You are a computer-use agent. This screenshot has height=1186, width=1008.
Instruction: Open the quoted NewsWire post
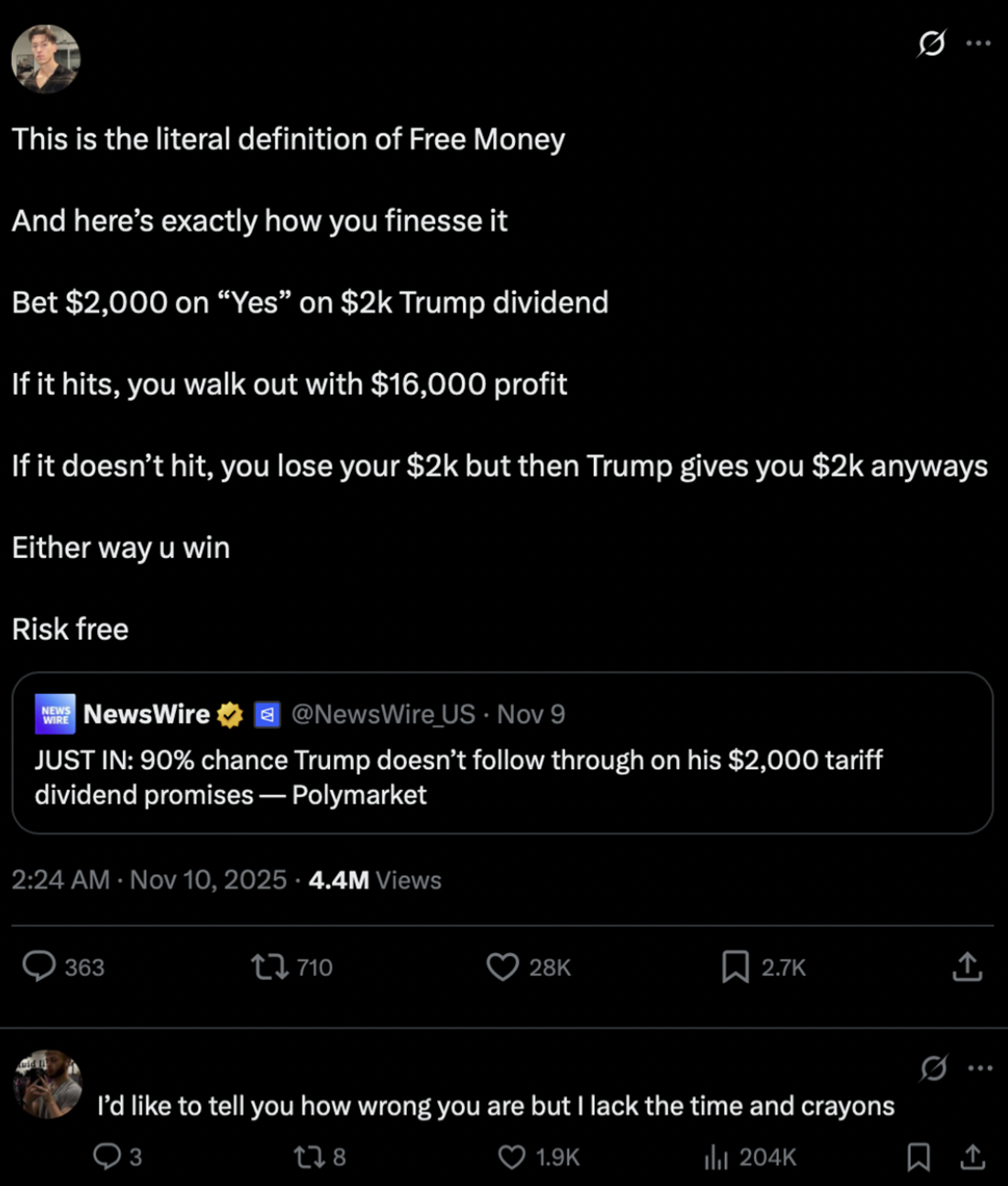[x=502, y=777]
